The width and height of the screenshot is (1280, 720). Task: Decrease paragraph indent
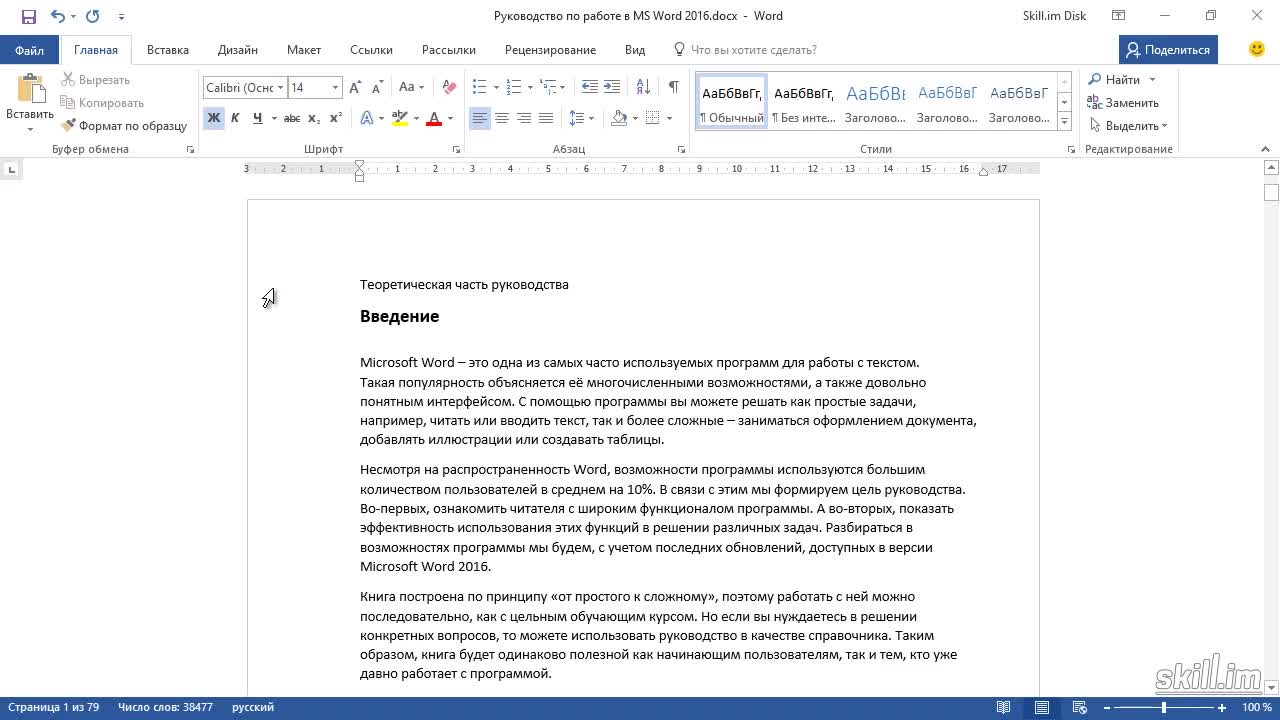(x=590, y=88)
